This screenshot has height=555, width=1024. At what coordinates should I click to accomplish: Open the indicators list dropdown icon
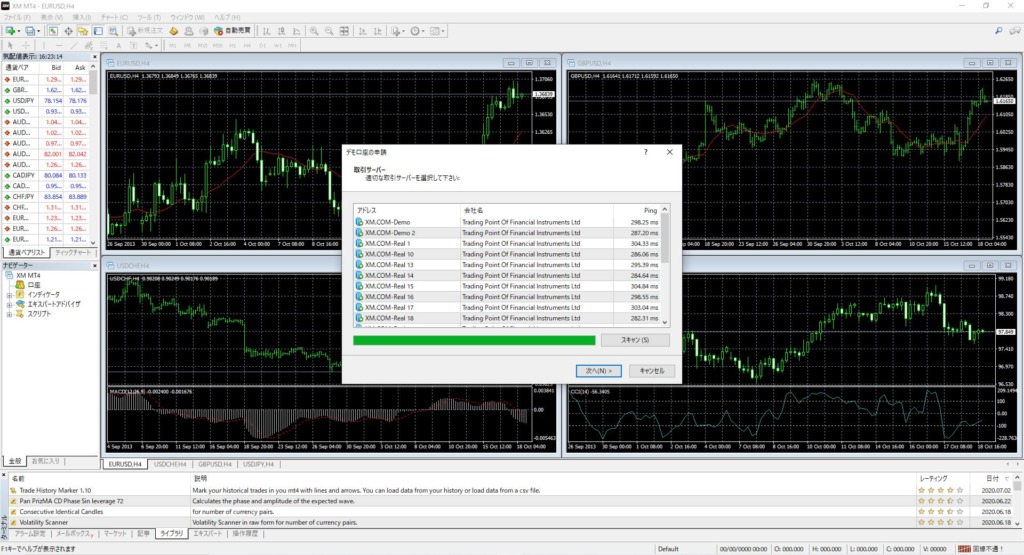(397, 31)
